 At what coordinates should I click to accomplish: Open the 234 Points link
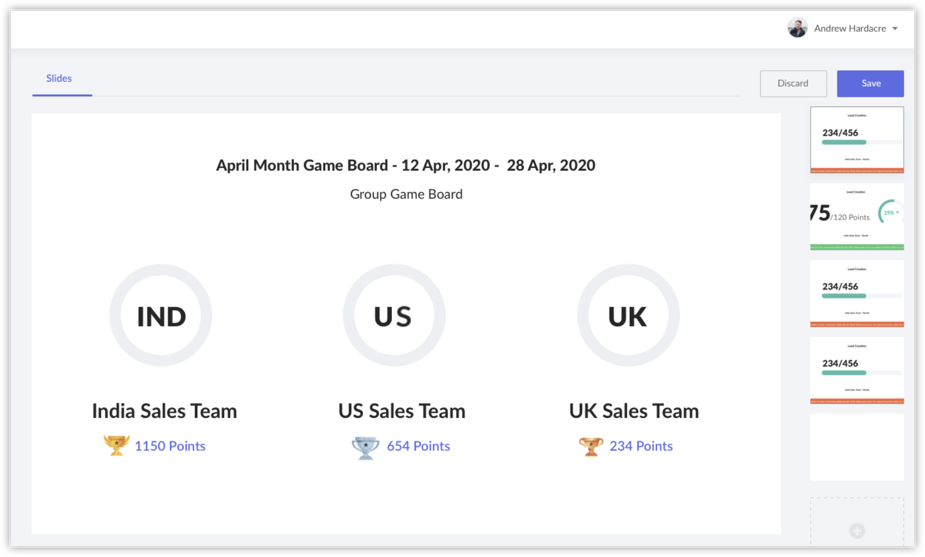641,446
